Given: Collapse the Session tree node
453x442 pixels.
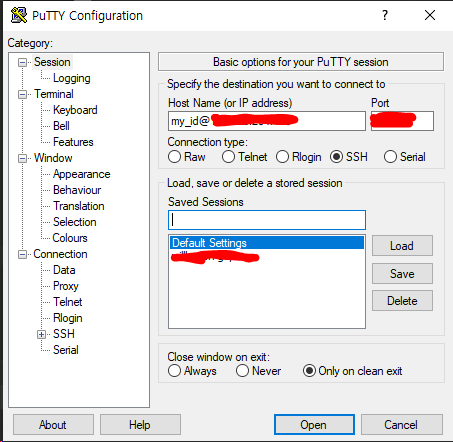Looking at the screenshot, I should (22, 62).
